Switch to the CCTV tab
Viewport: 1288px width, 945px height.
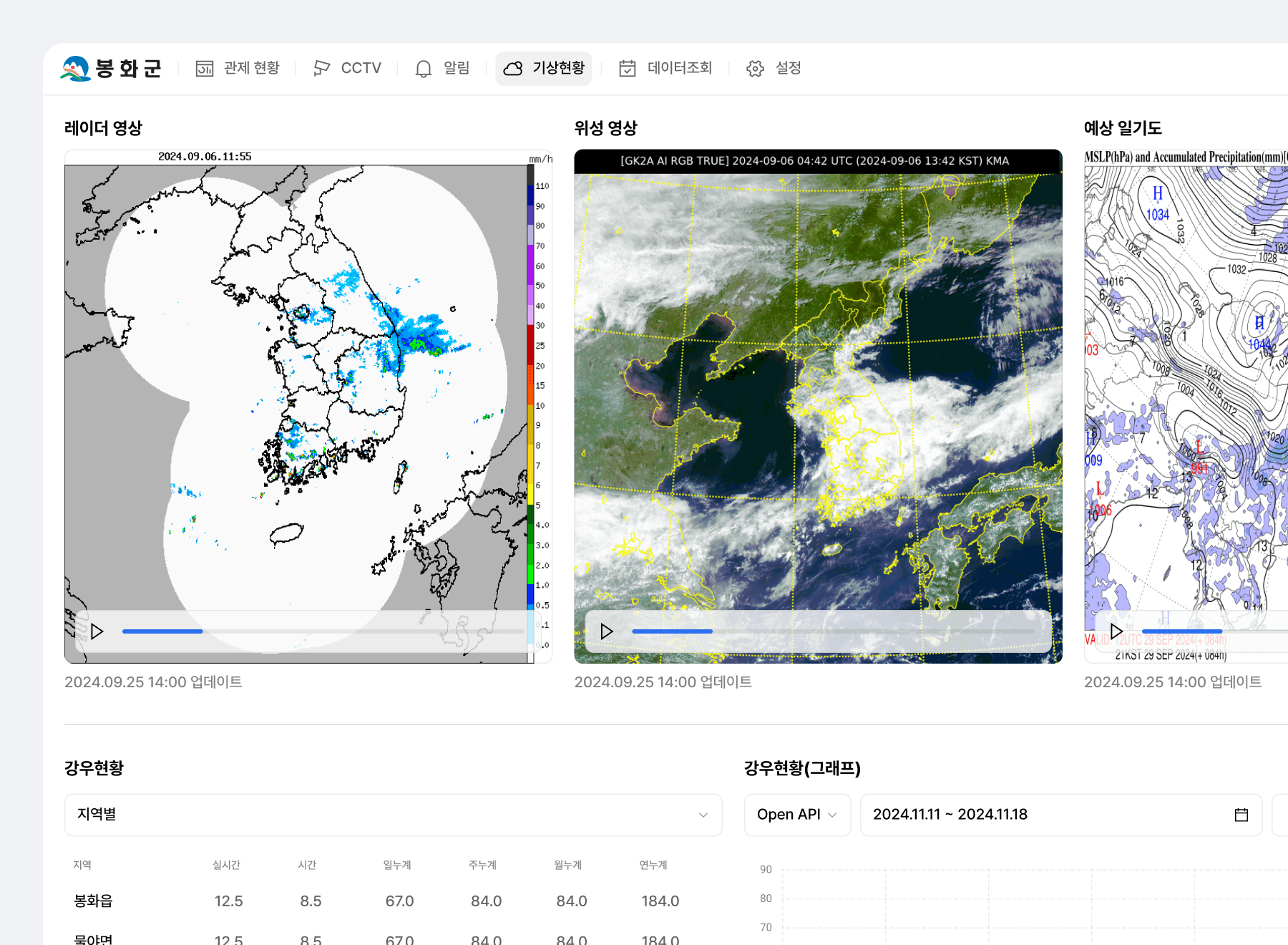(347, 69)
